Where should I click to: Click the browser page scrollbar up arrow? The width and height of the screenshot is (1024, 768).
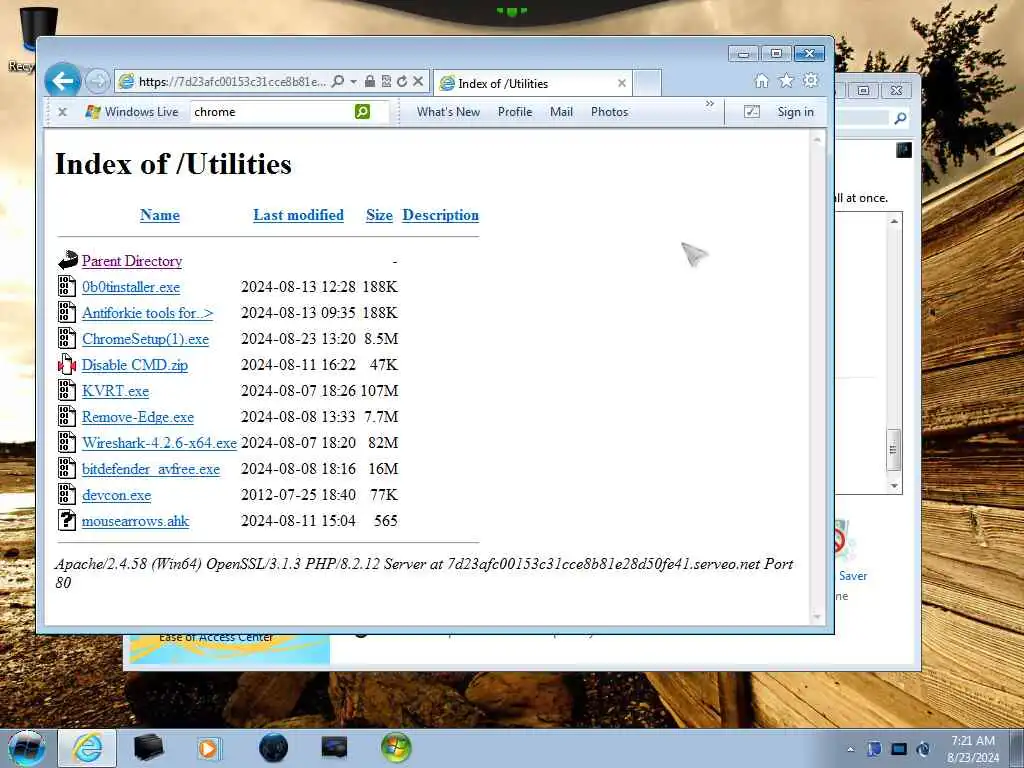pyautogui.click(x=817, y=139)
